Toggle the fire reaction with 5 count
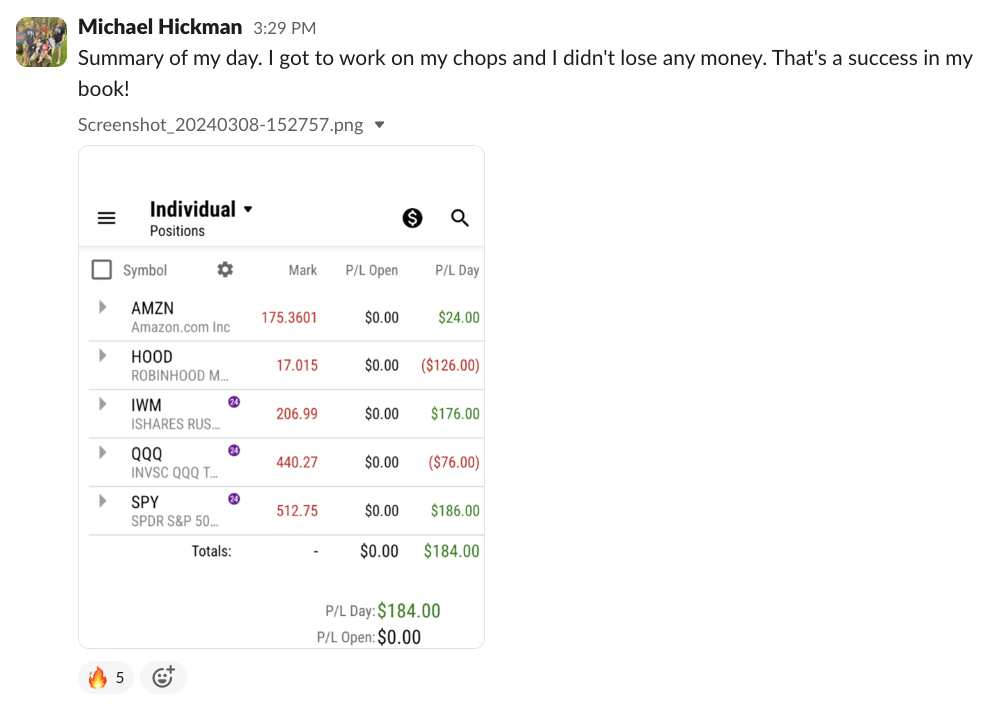Image resolution: width=1002 pixels, height=708 pixels. tap(106, 678)
